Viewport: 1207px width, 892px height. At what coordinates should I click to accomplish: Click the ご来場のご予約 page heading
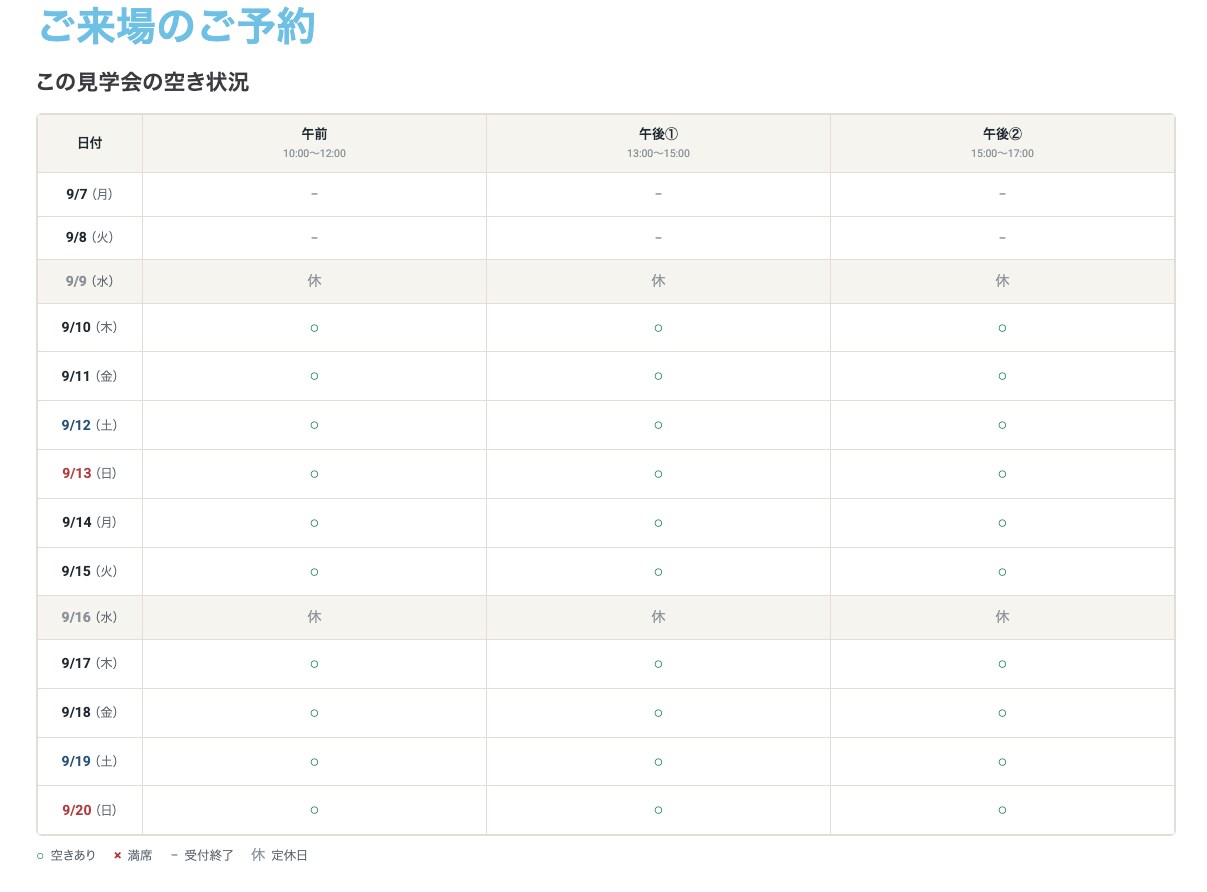(x=177, y=26)
